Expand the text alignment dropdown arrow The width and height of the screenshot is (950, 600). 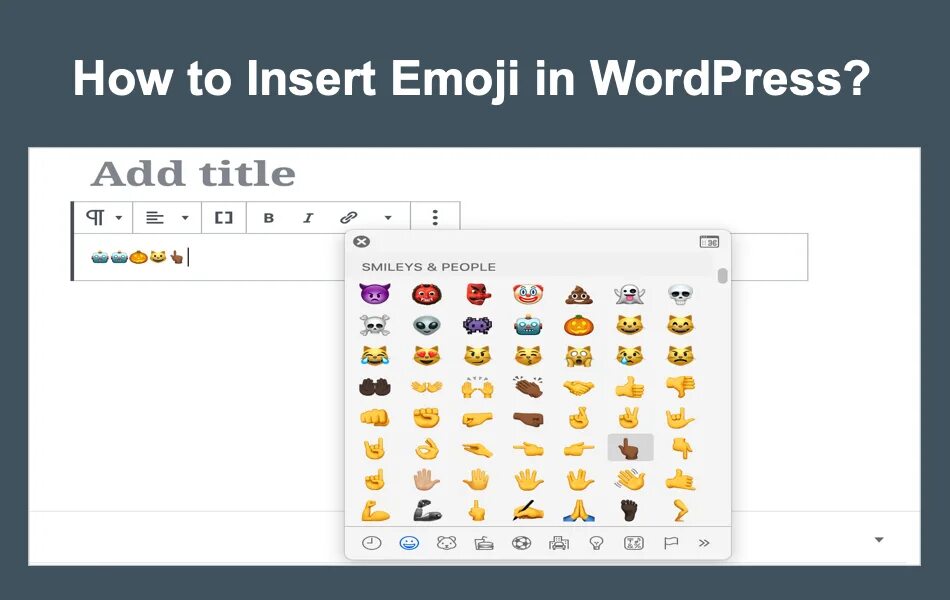(x=185, y=218)
